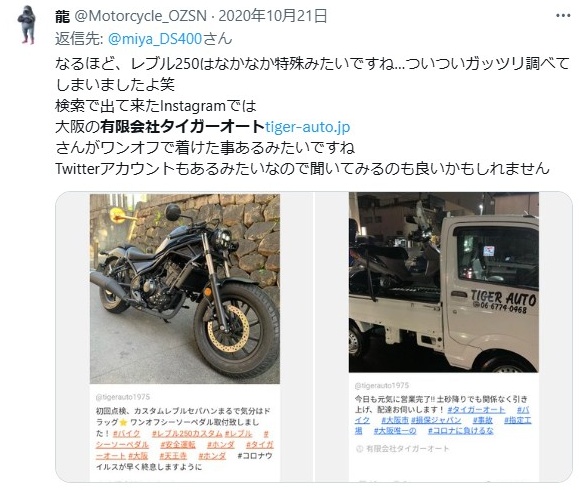The width and height of the screenshot is (588, 490).
Task: Open hashtag #事故
Action: pyautogui.click(x=482, y=420)
